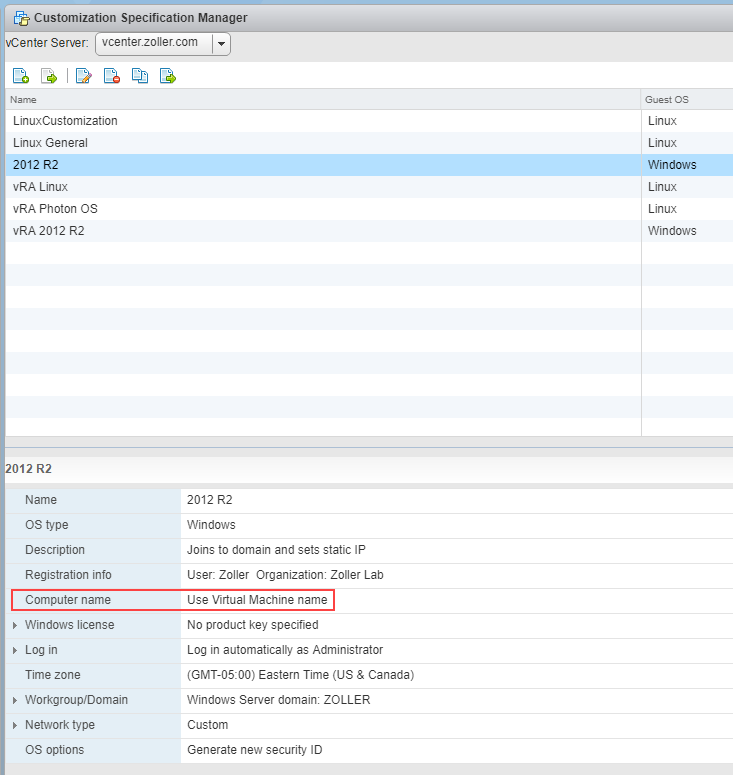Duplicate the selected specification icon

[x=140, y=76]
